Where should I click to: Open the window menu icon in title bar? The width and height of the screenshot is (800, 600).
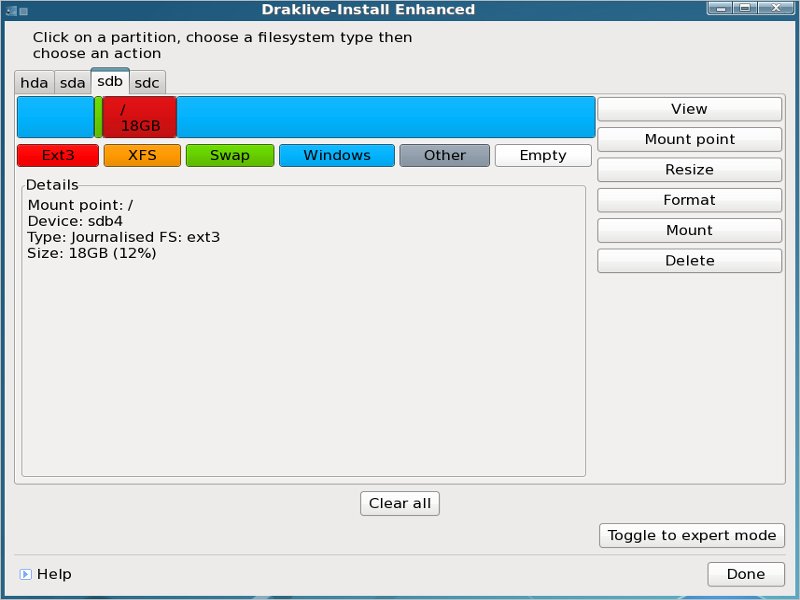pos(9,9)
